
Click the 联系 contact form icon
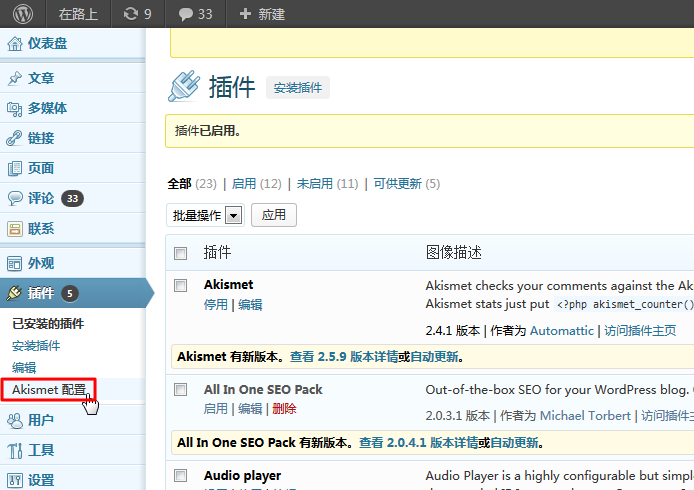(x=15, y=229)
